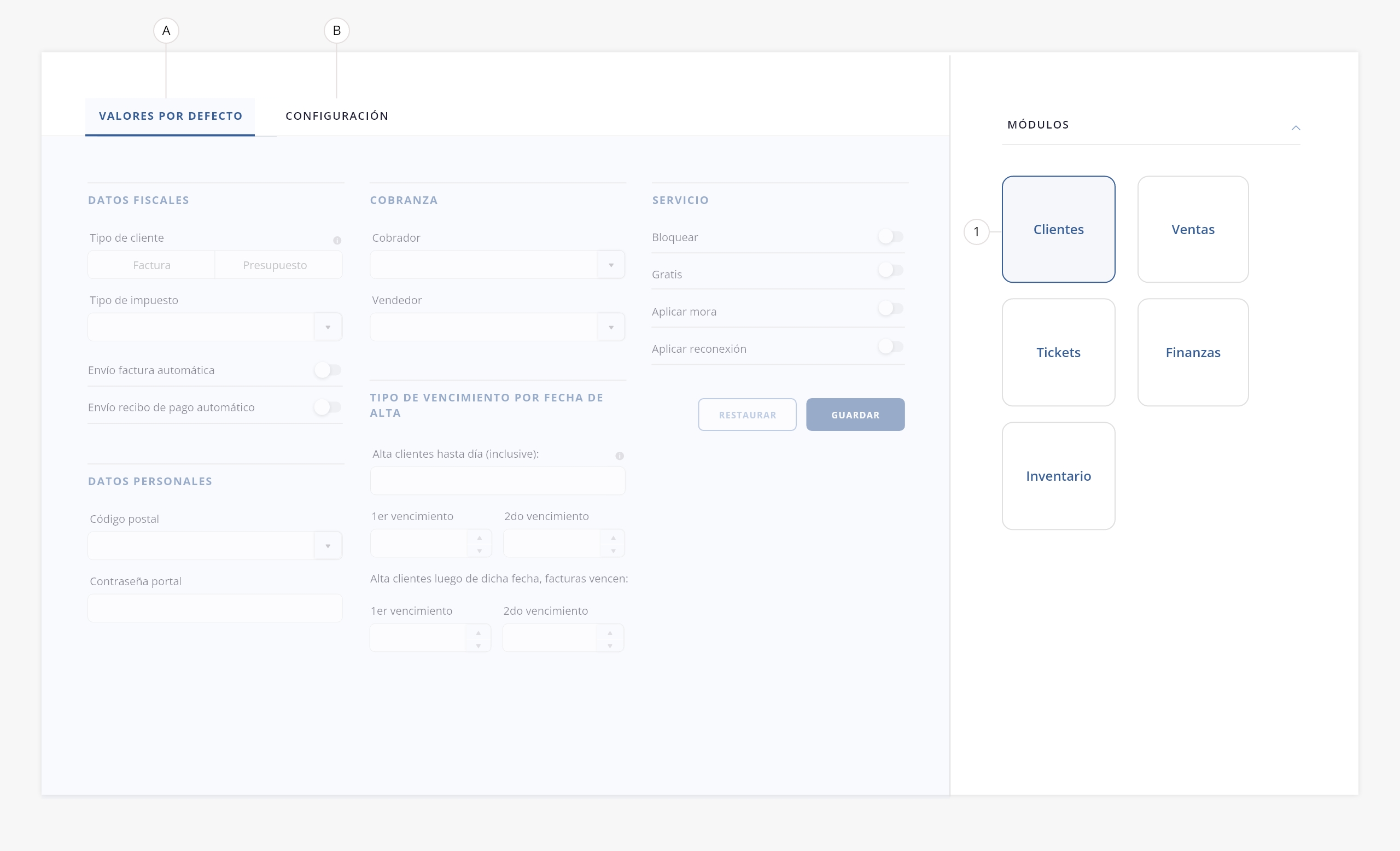Viewport: 1400px width, 851px height.
Task: Decrease first 2do vencimiento stepper value
Action: coord(613,551)
